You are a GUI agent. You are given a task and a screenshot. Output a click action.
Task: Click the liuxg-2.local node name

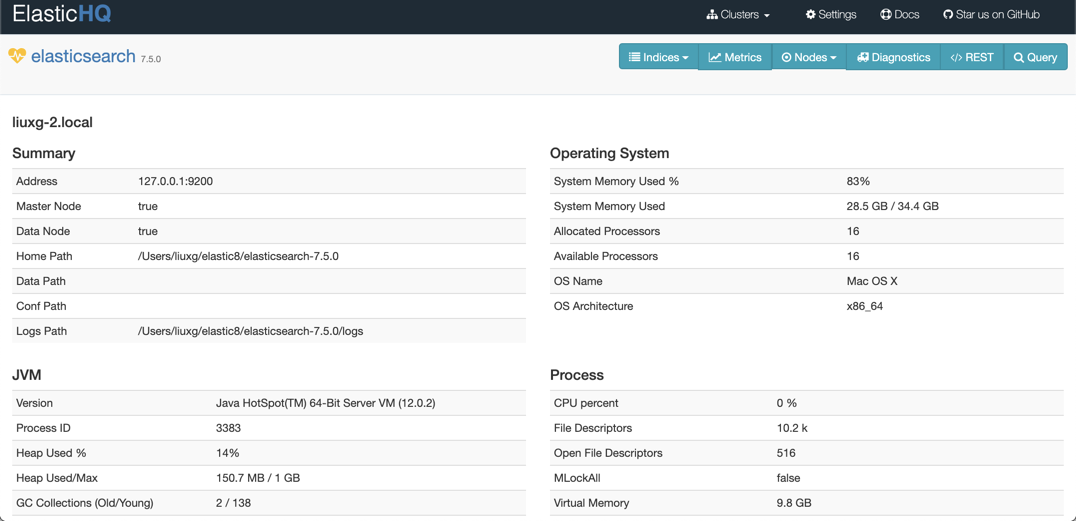pyautogui.click(x=52, y=123)
